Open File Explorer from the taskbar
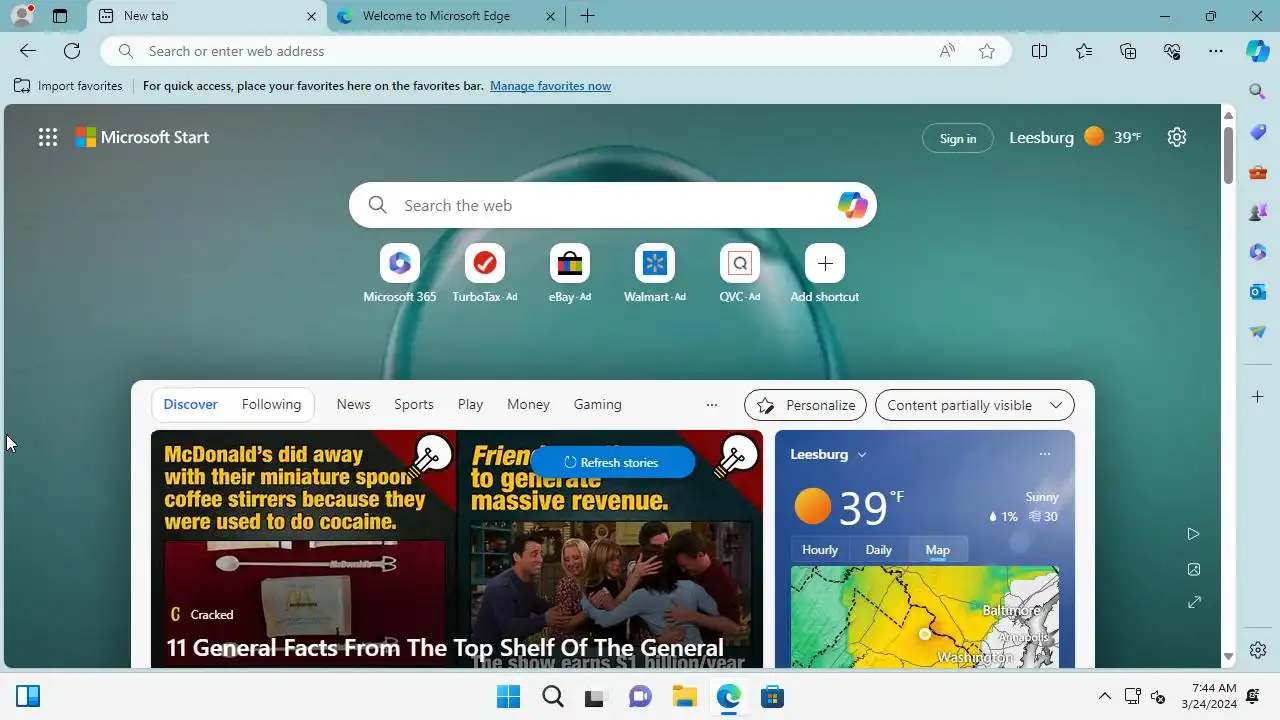This screenshot has width=1280, height=720. pos(684,697)
